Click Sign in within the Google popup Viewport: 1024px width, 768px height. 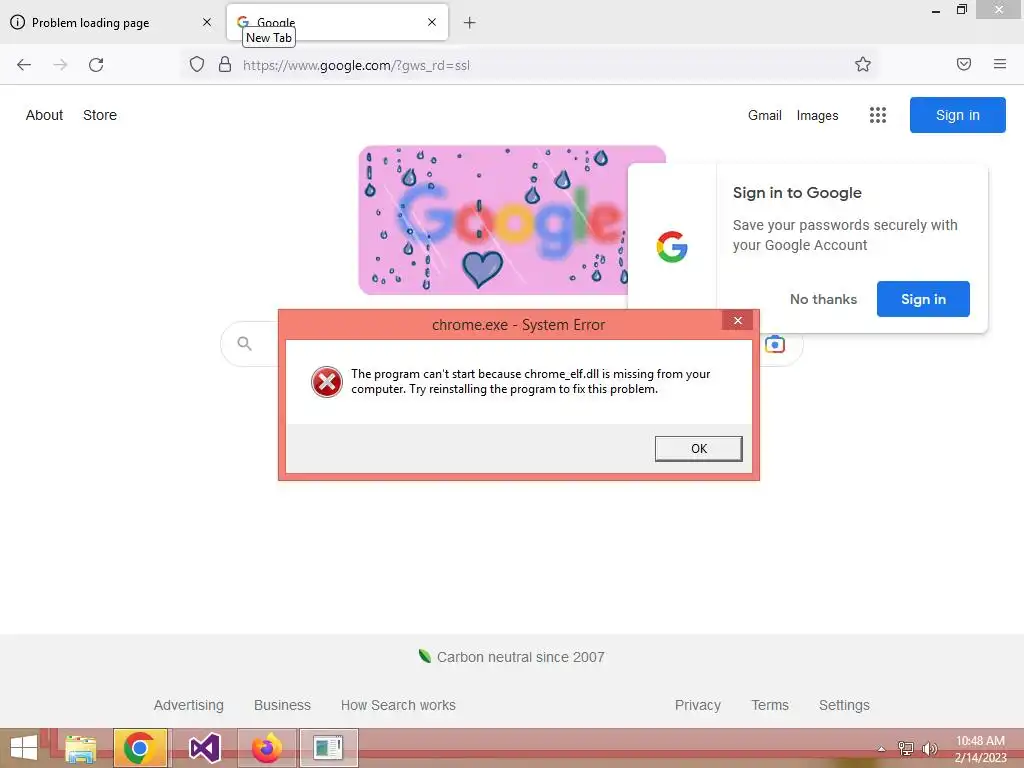[923, 299]
